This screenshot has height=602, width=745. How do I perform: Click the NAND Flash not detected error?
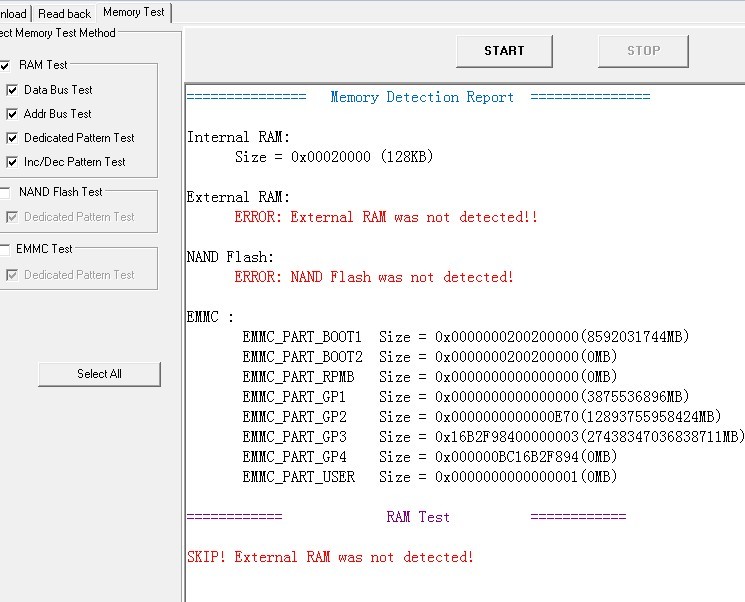point(374,277)
